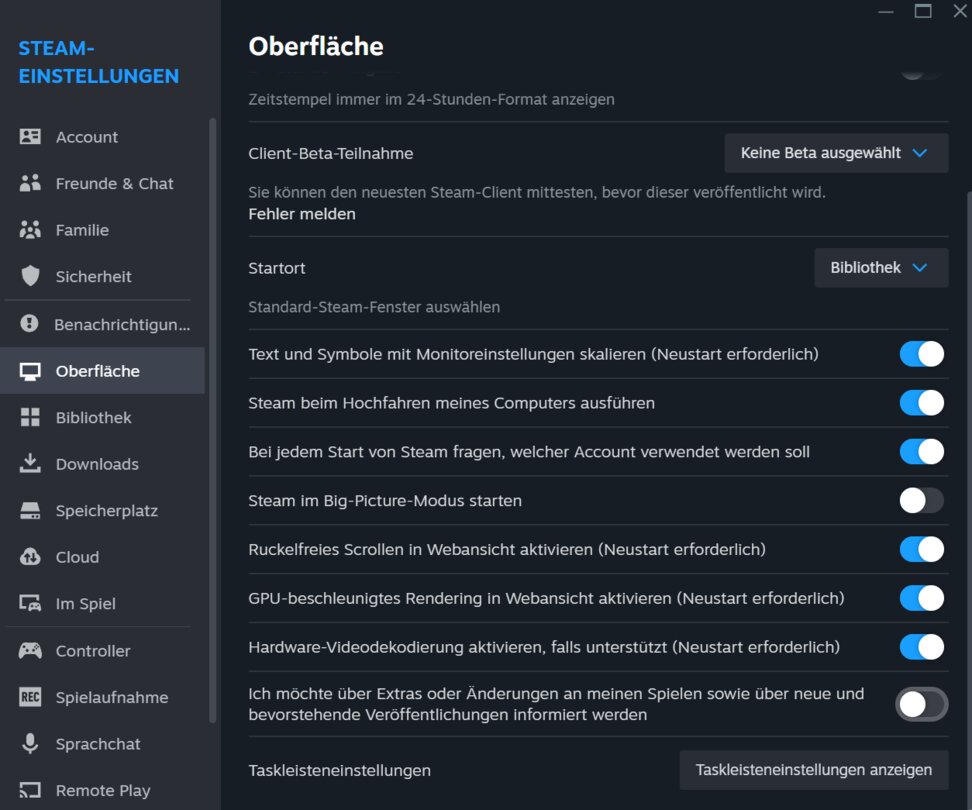Screen dimensions: 972x810
Task: Click the Controller gamepad icon
Action: coord(30,651)
